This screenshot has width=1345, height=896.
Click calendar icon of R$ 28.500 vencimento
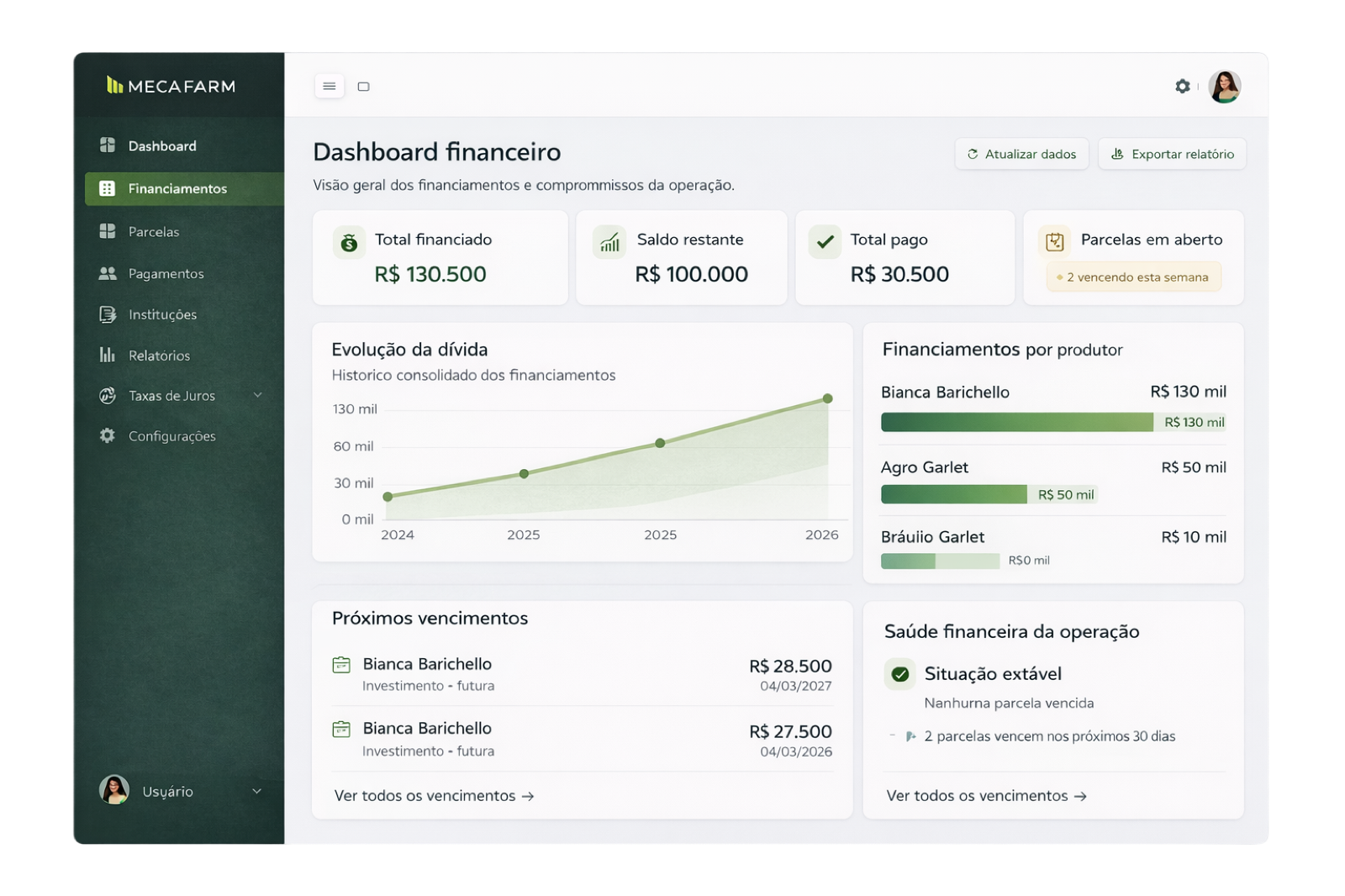pos(341,665)
